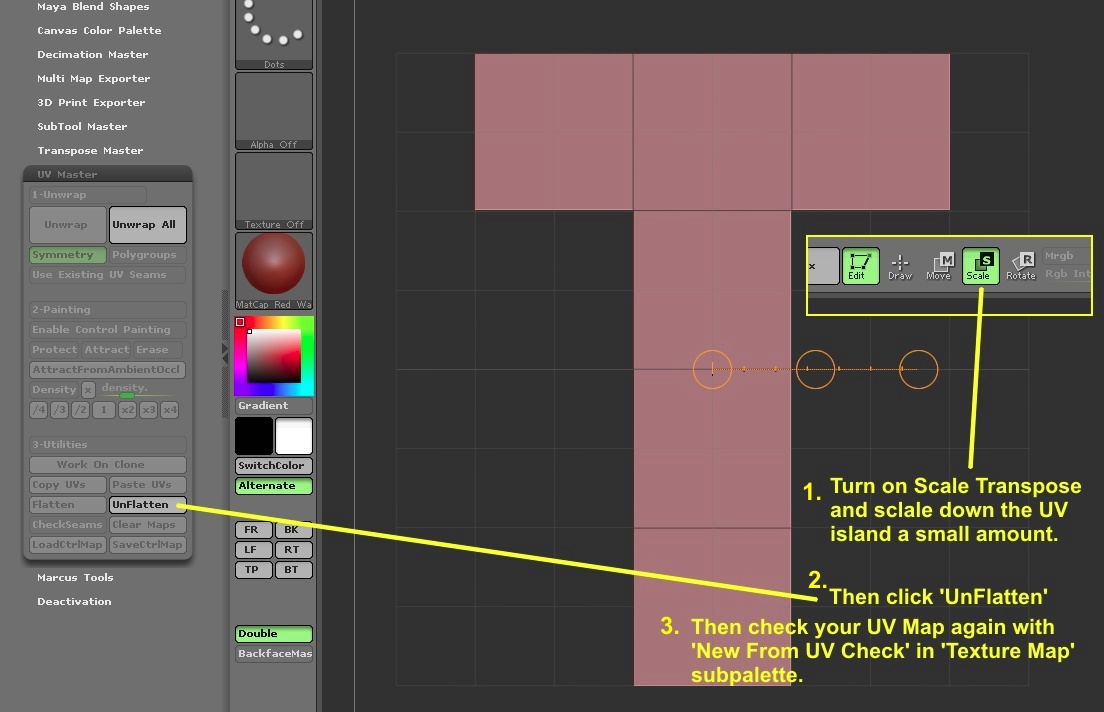Image resolution: width=1104 pixels, height=712 pixels.
Task: Disable the Alternate color toggle
Action: click(273, 485)
